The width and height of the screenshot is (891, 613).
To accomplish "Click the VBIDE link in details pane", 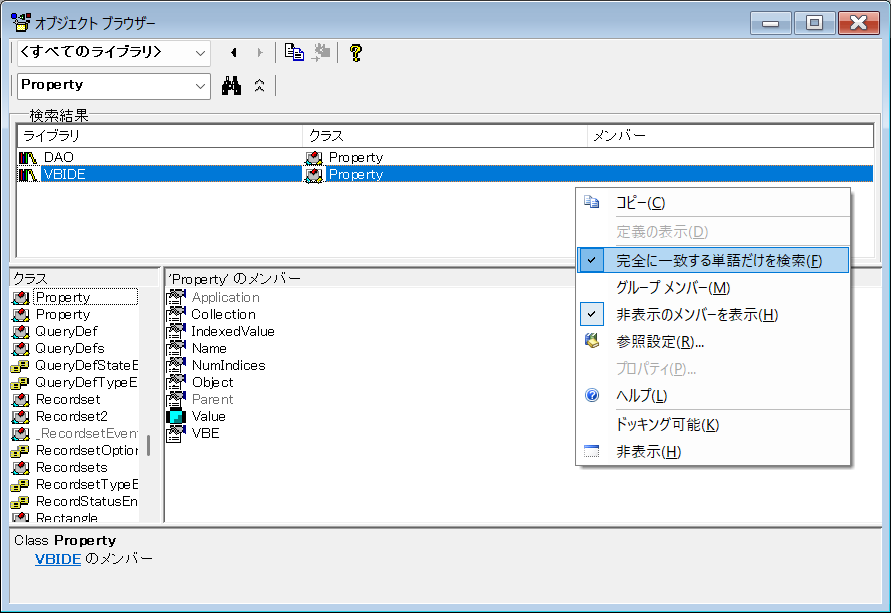I will [x=57, y=558].
